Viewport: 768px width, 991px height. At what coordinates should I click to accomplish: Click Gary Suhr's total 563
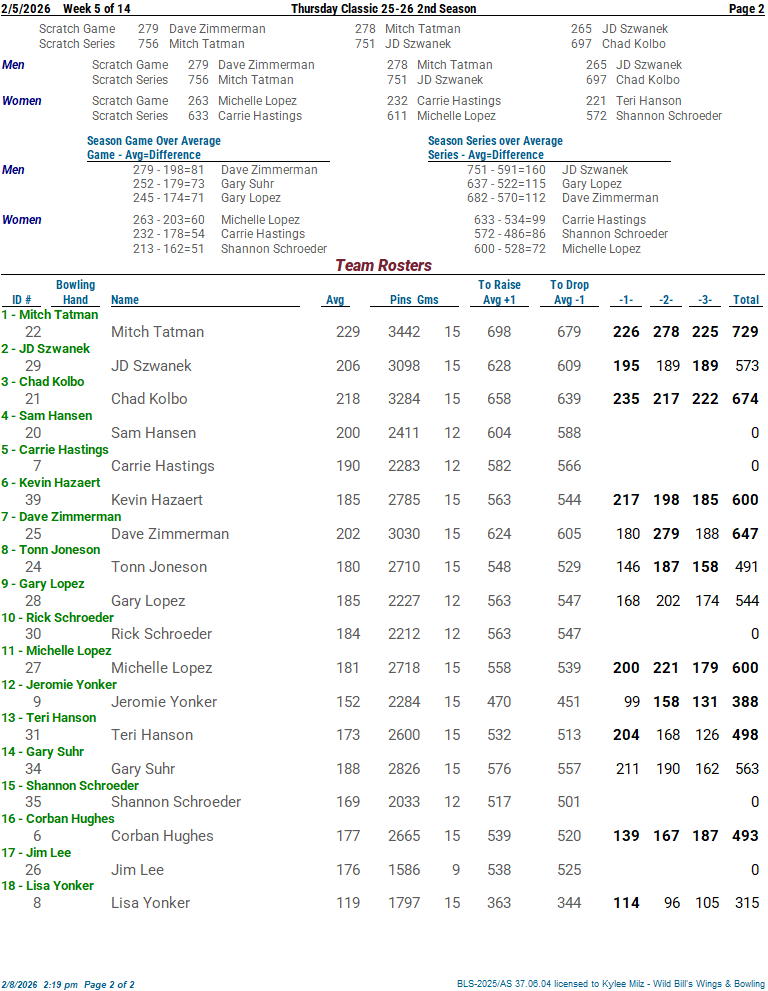tap(747, 769)
